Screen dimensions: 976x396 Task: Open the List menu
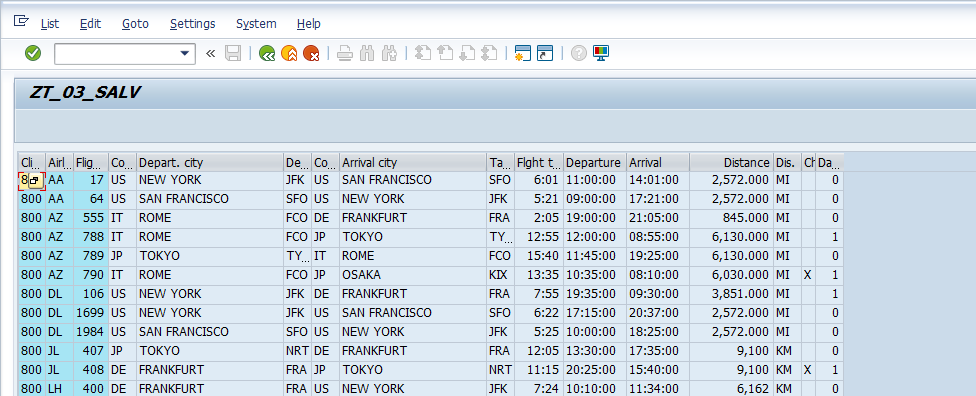pyautogui.click(x=50, y=24)
